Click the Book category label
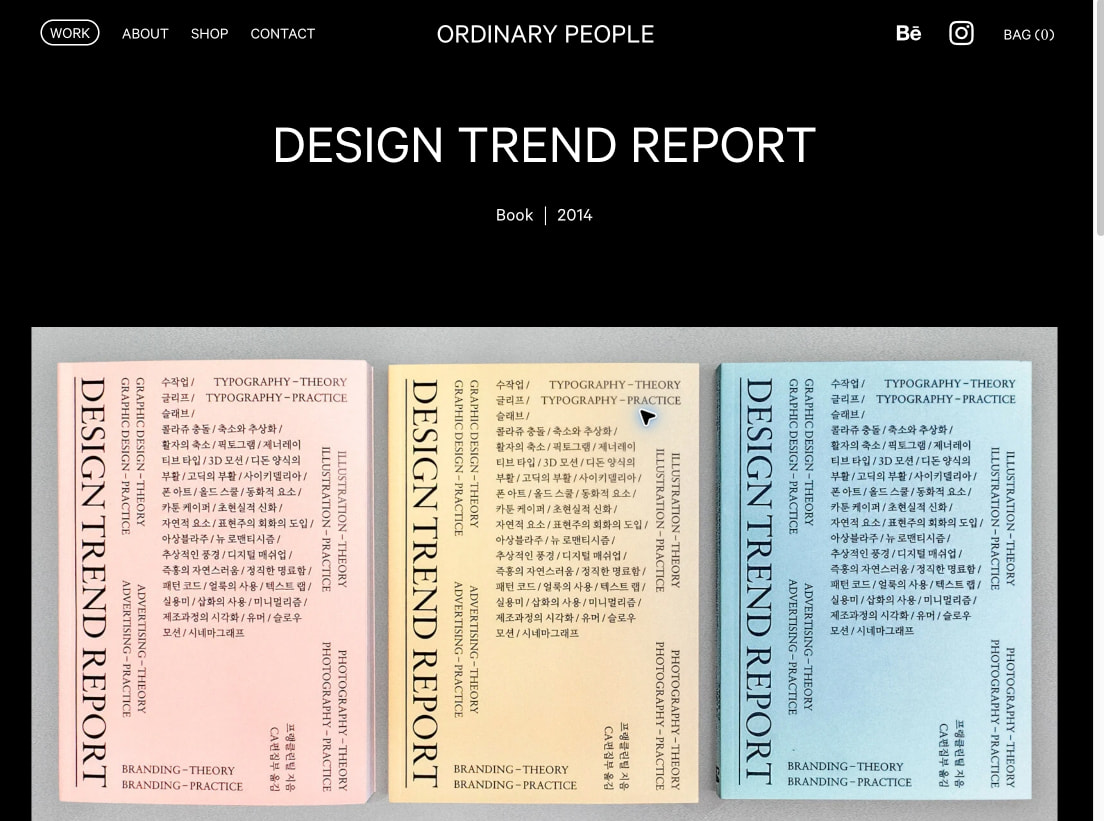Viewport: 1104px width, 821px height. click(514, 215)
